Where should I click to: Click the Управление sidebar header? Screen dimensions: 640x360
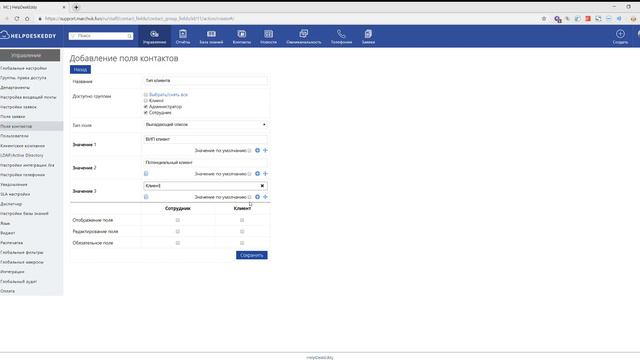pyautogui.click(x=30, y=55)
